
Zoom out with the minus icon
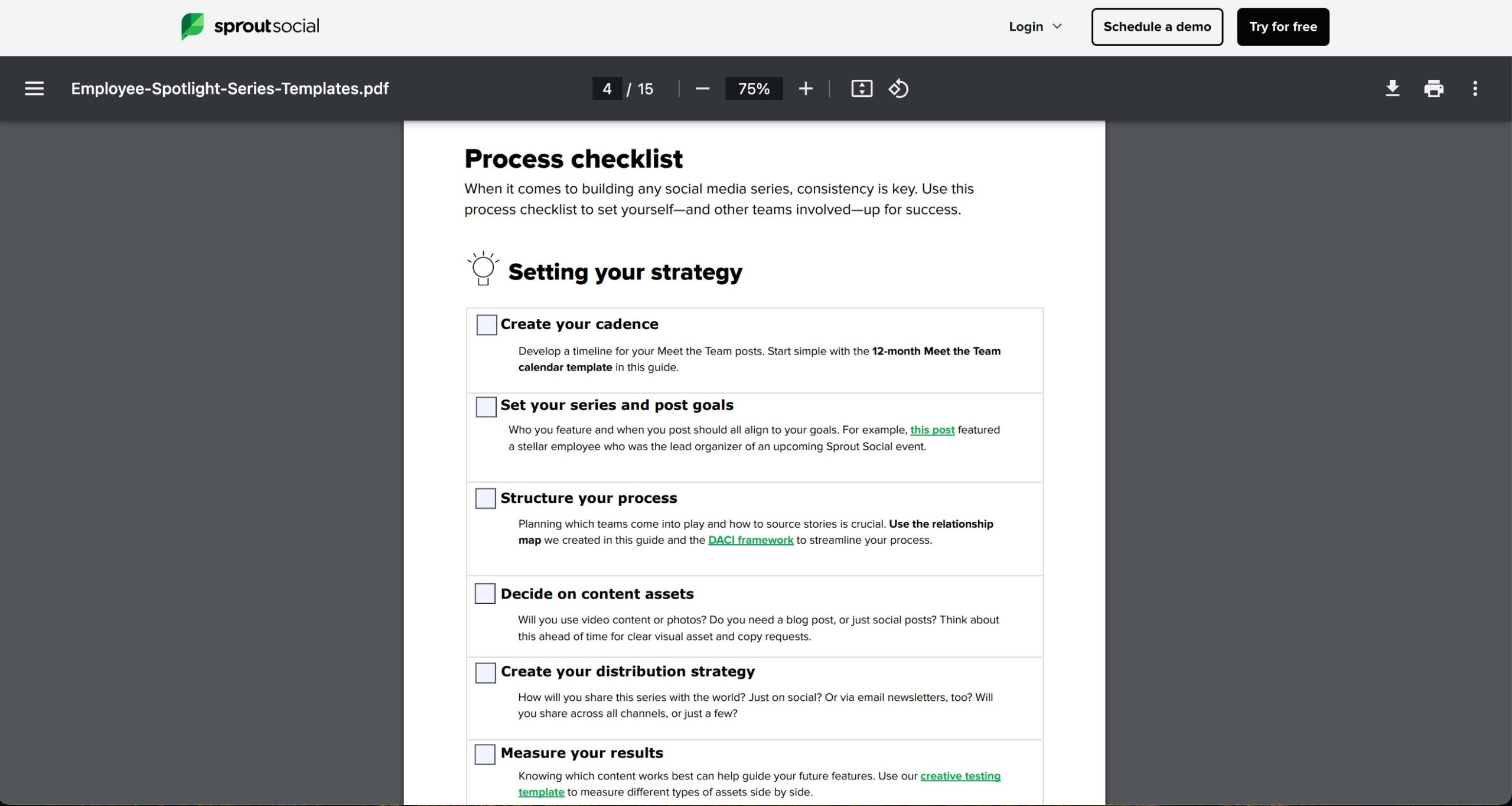[702, 89]
